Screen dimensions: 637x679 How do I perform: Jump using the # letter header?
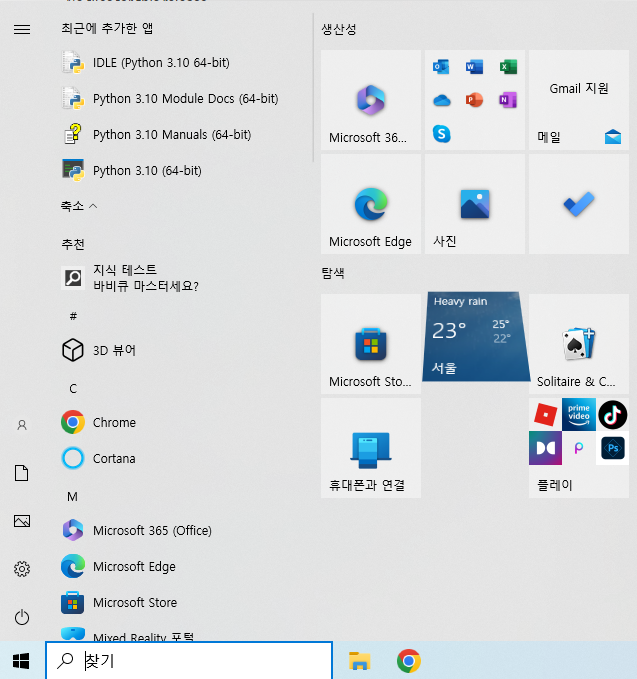click(x=73, y=316)
